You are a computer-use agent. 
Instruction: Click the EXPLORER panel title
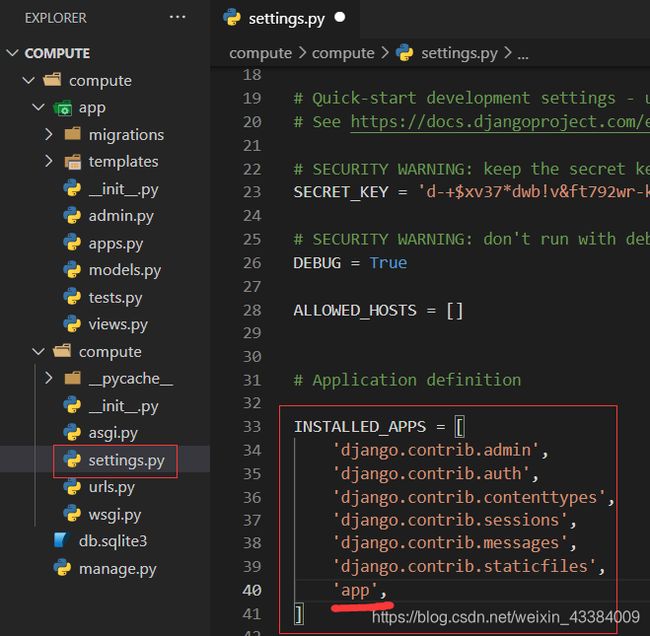pyautogui.click(x=56, y=18)
